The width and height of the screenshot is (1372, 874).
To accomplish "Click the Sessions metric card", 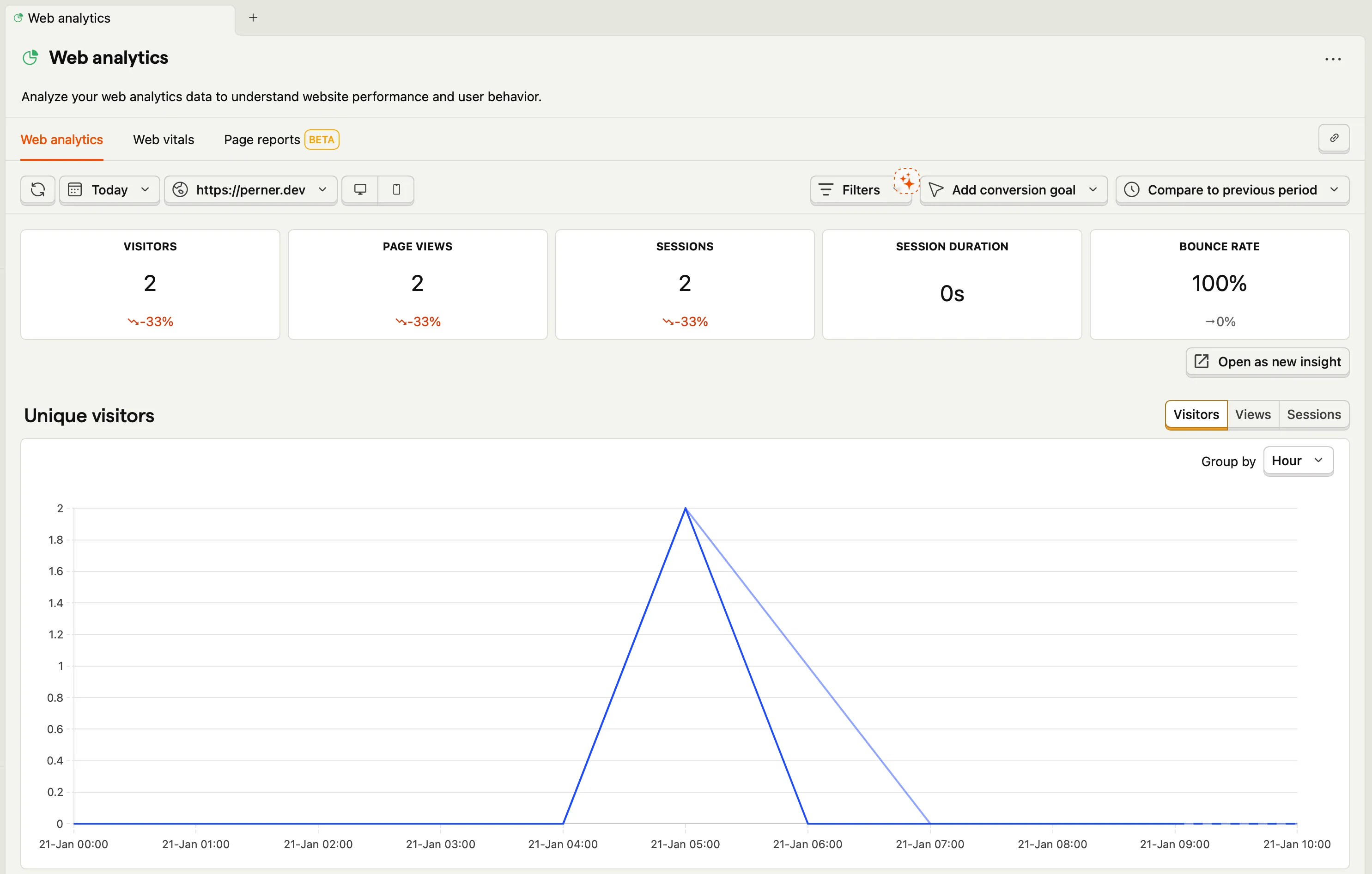I will click(x=685, y=284).
